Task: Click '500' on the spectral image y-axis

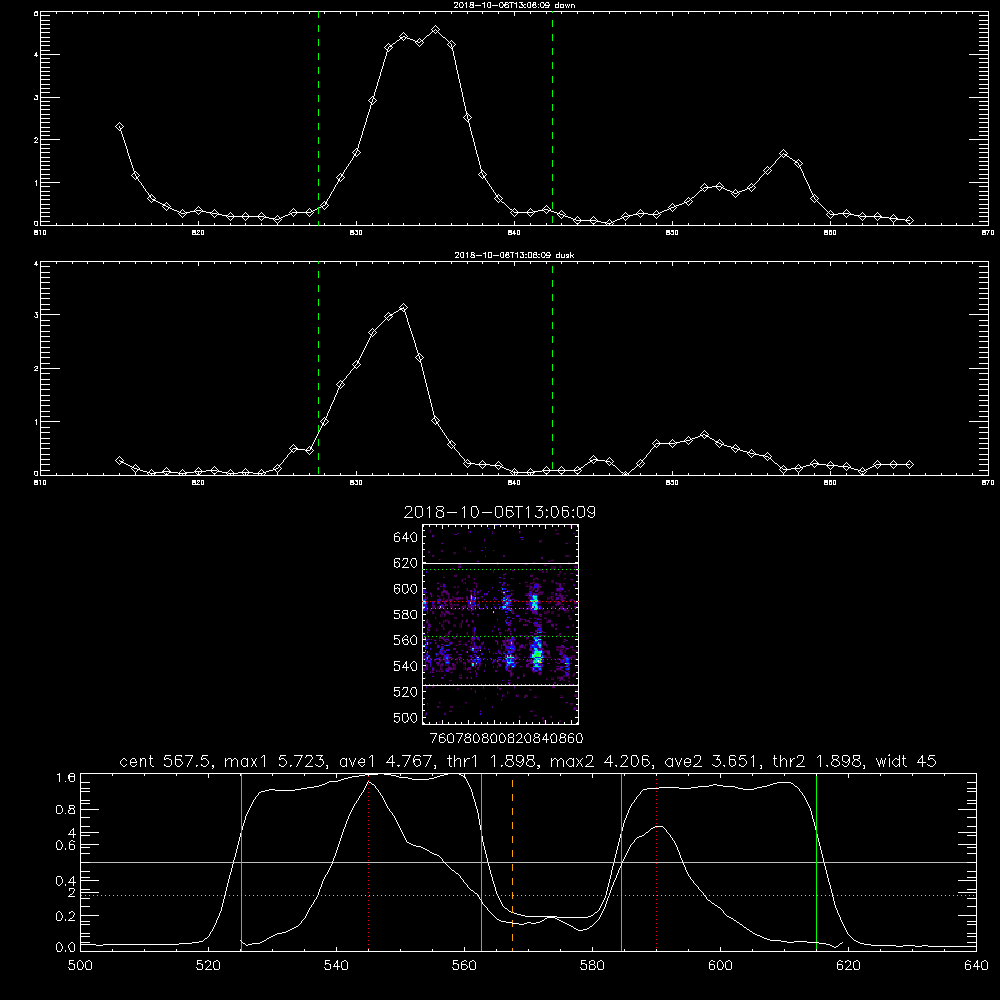Action: 405,717
